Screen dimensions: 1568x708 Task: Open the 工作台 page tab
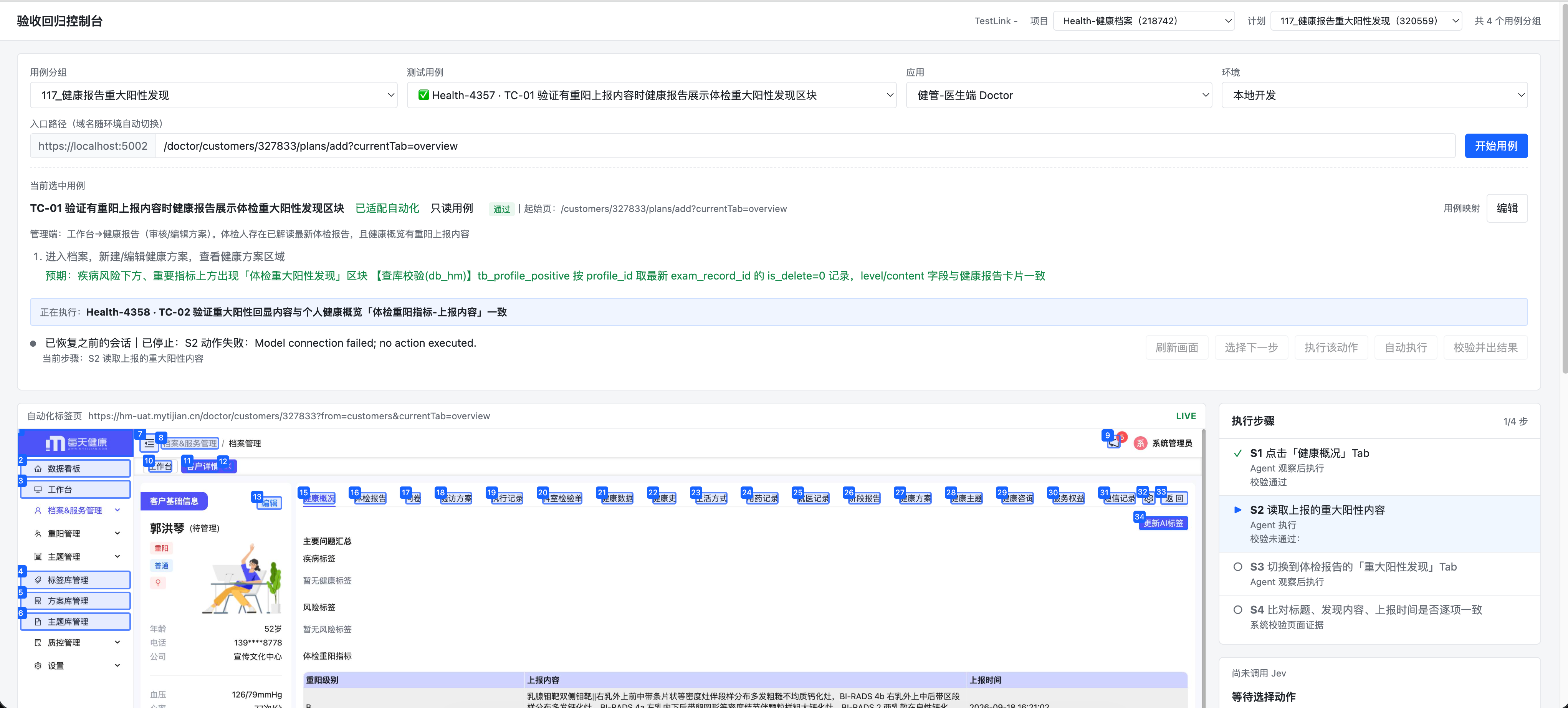[161, 467]
